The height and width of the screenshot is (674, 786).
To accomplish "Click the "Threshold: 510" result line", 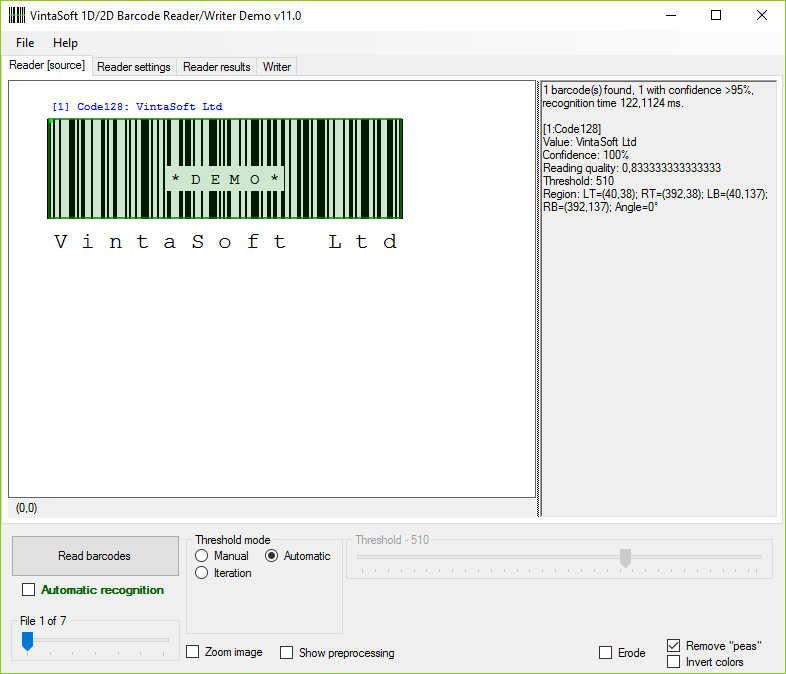I will 578,181.
